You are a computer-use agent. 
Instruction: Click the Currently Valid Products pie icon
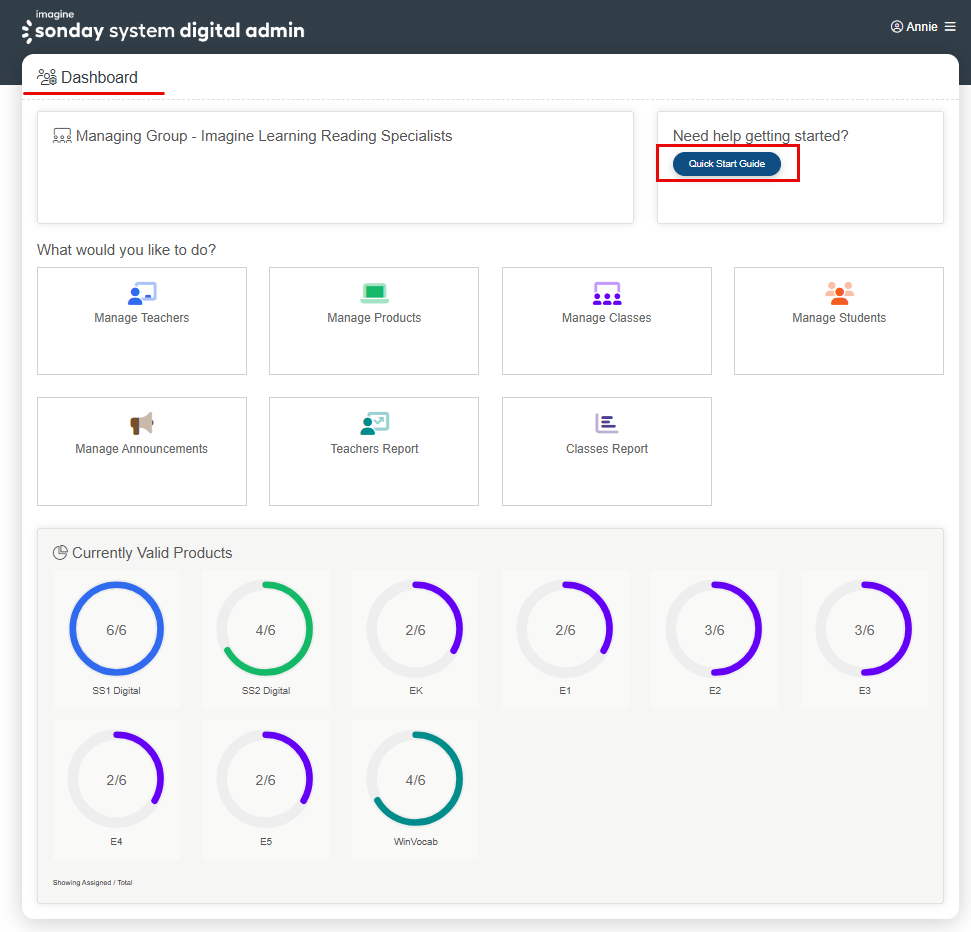click(x=60, y=552)
